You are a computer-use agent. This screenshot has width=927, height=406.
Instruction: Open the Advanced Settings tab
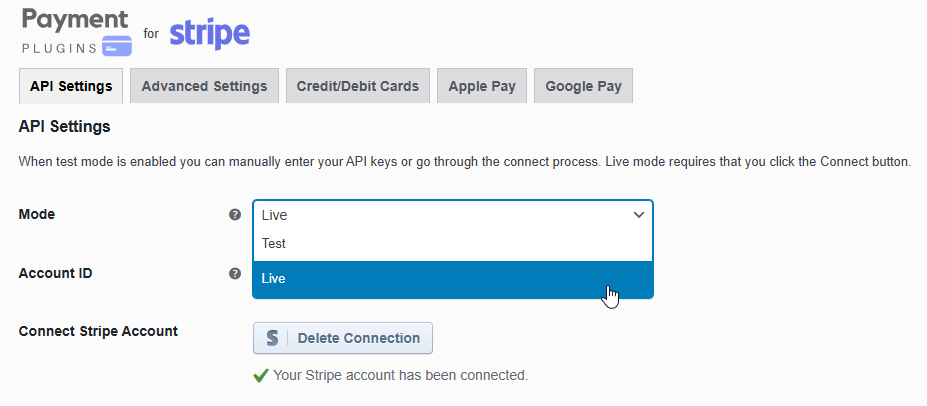point(204,86)
